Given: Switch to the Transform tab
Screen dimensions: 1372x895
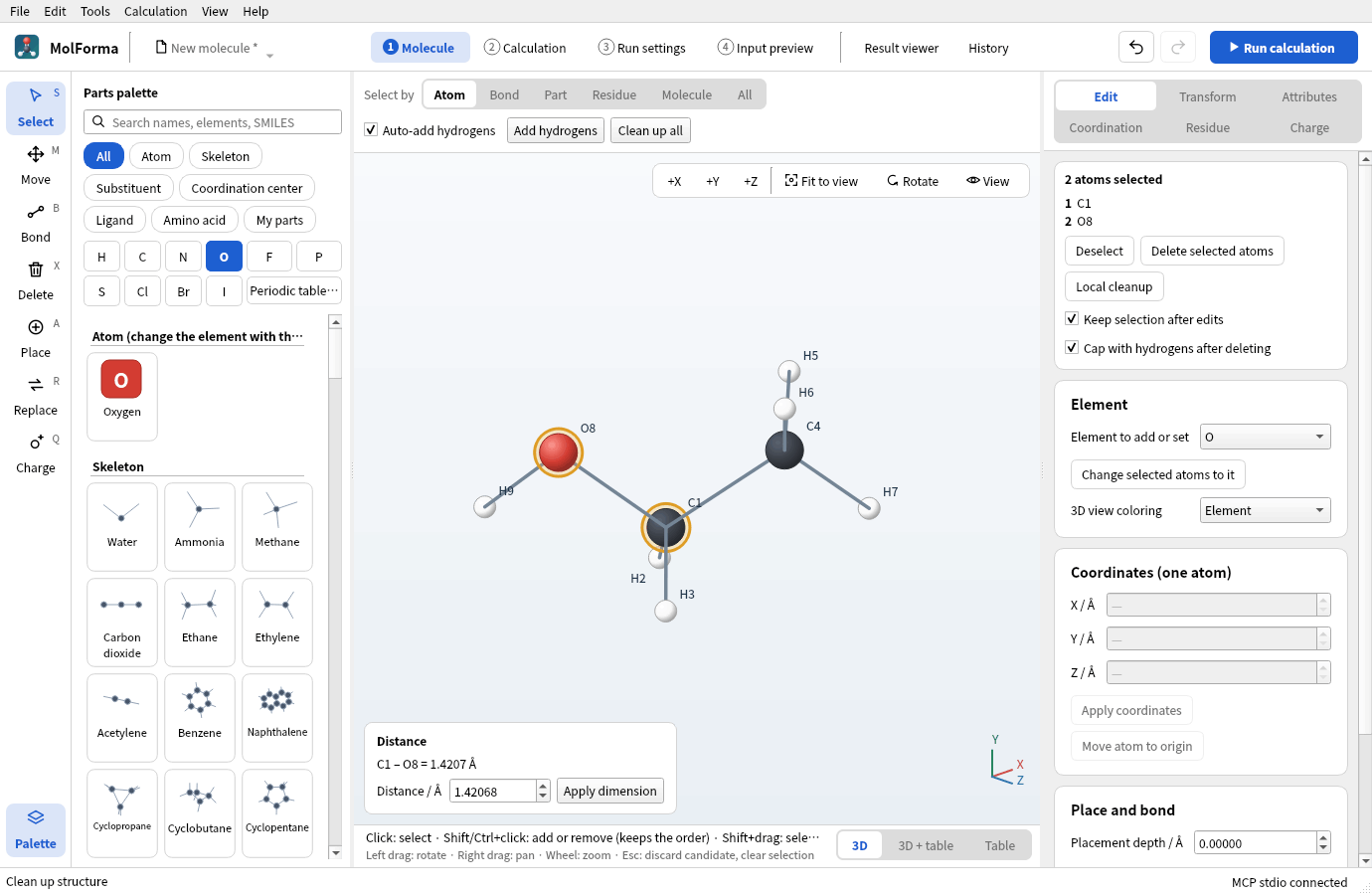Looking at the screenshot, I should (x=1208, y=96).
